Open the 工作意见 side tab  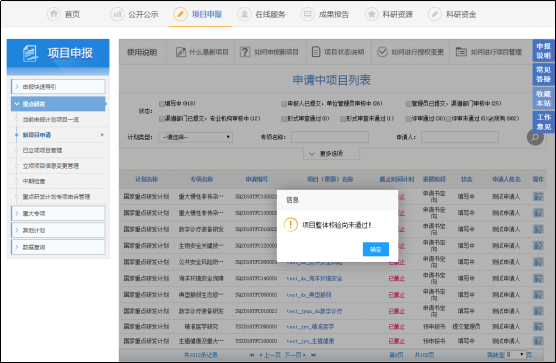(x=543, y=122)
